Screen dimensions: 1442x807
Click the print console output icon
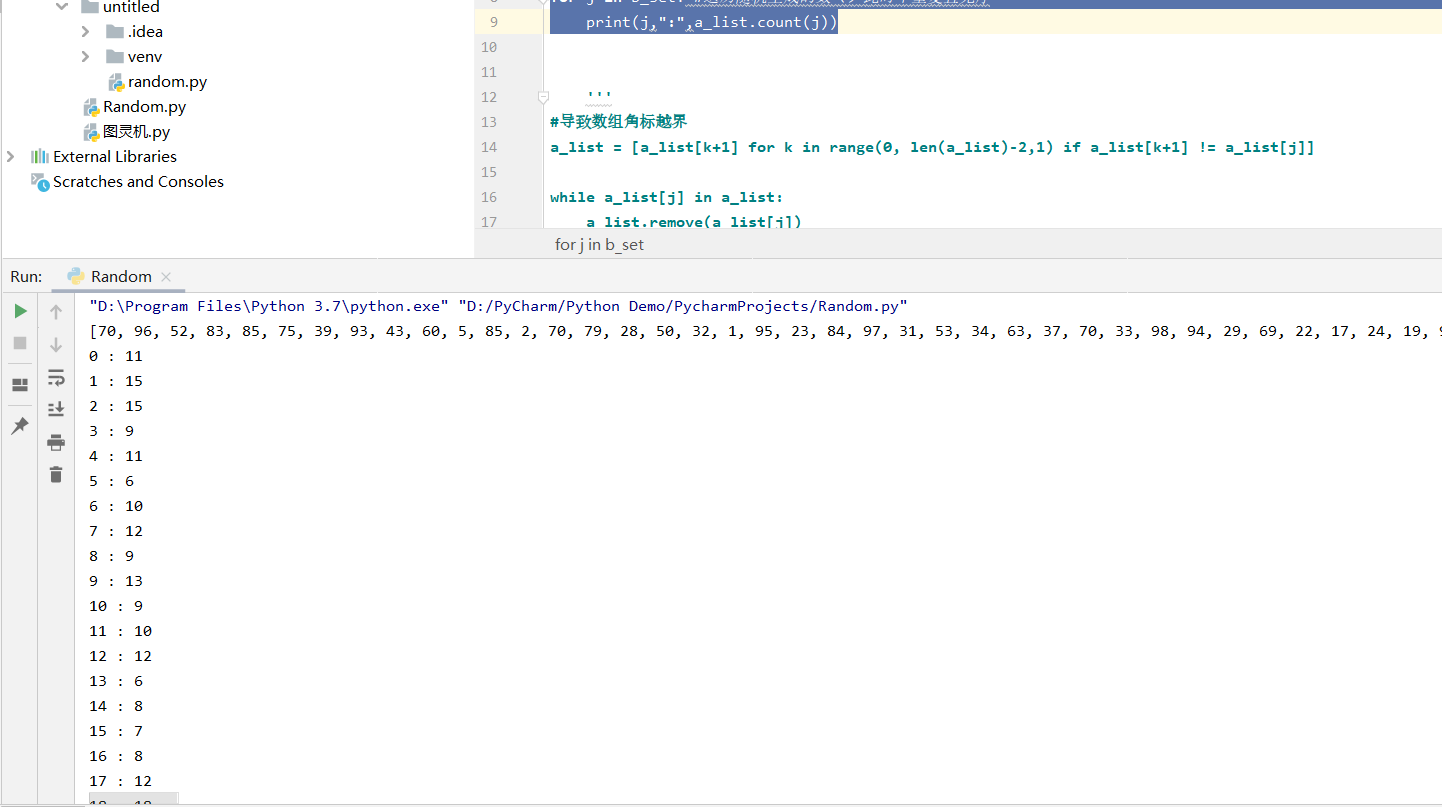pyautogui.click(x=56, y=442)
